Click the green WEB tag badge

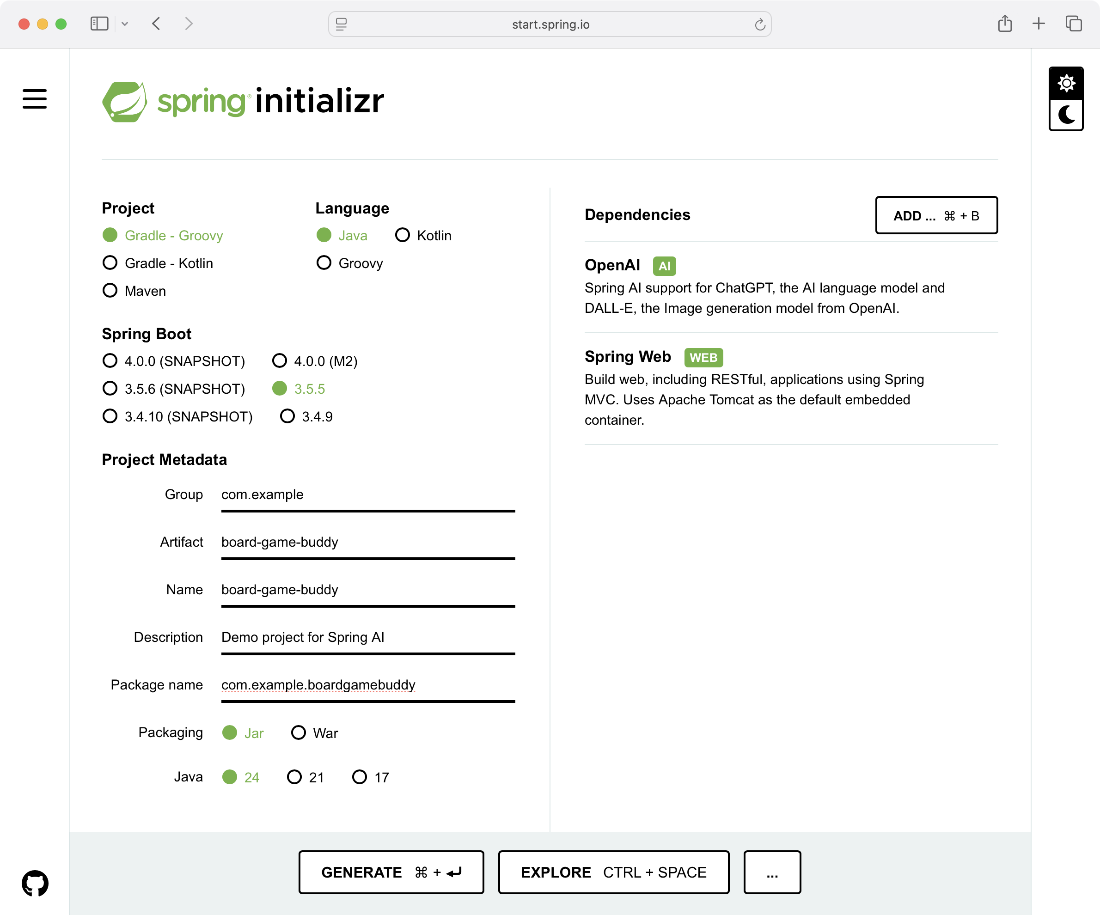coord(703,357)
